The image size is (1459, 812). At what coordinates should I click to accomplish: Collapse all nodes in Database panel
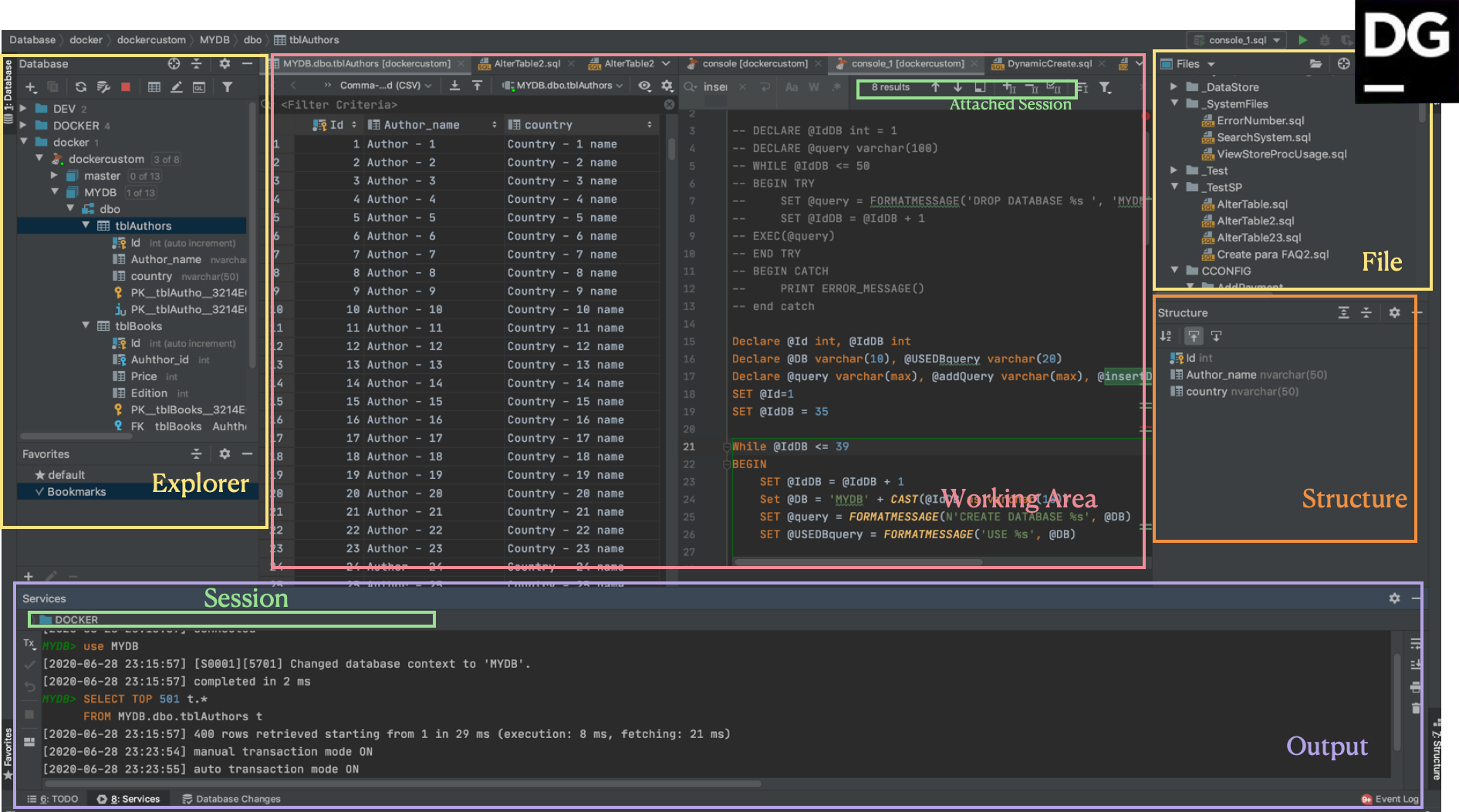click(196, 64)
